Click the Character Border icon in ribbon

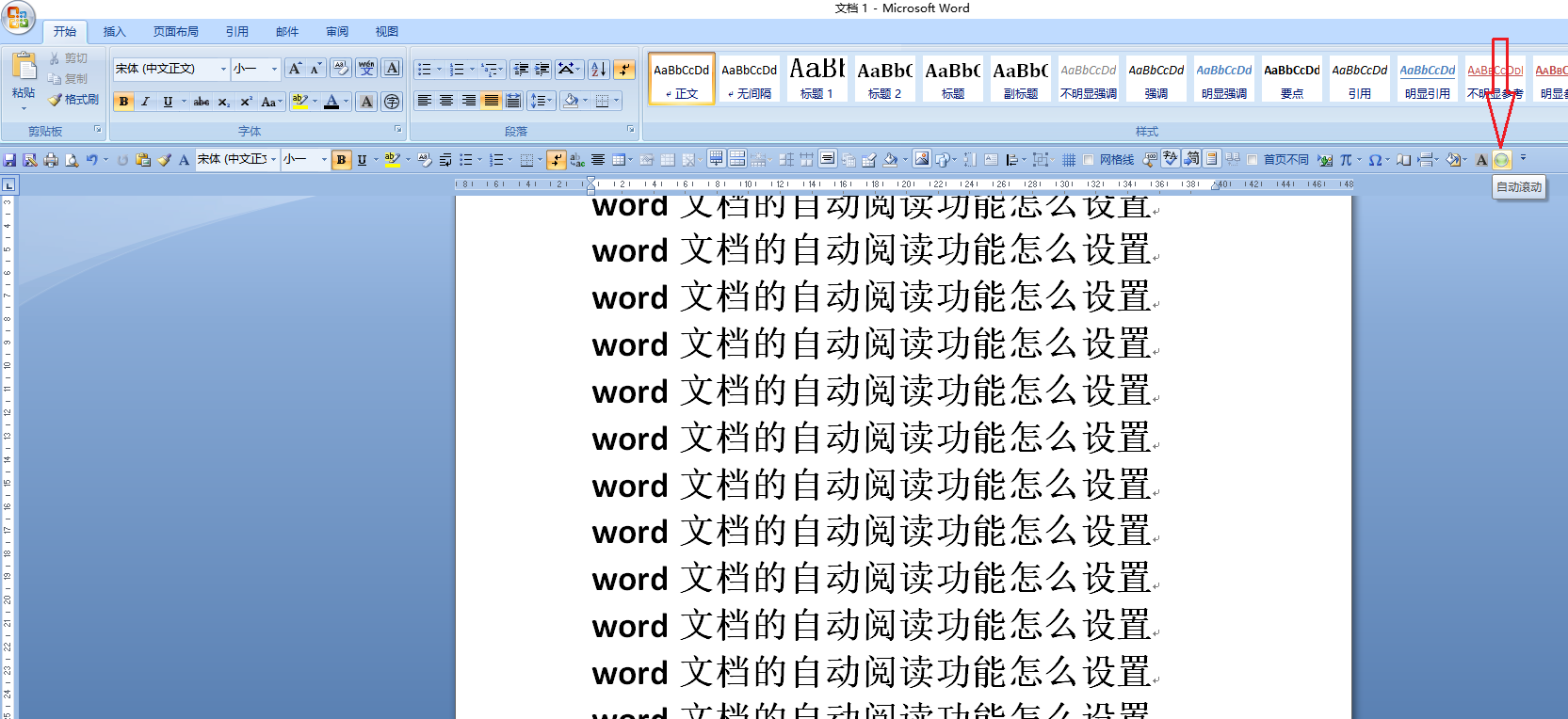(393, 69)
